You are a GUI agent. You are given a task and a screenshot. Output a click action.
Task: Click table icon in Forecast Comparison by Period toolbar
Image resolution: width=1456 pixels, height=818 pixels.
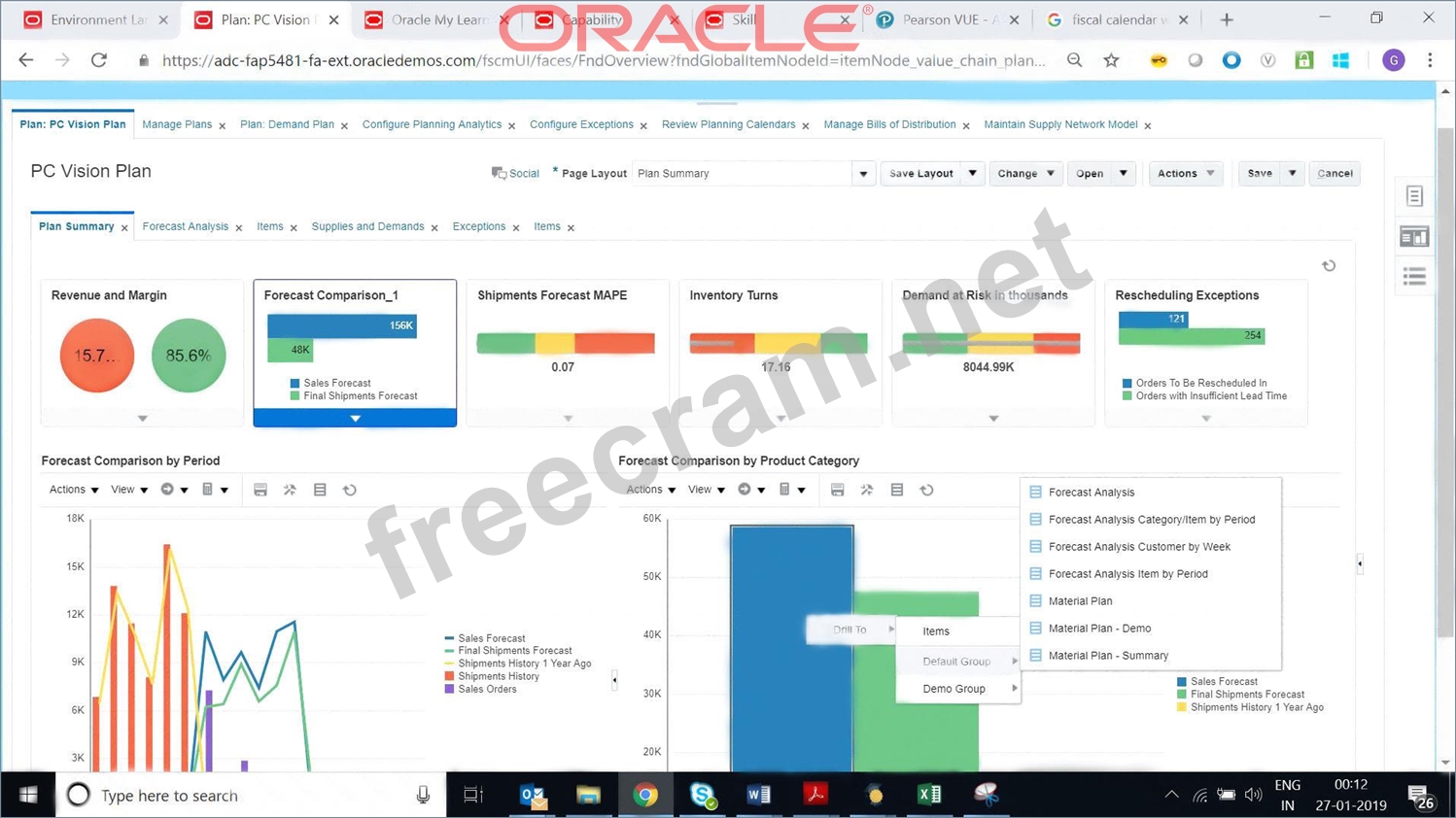click(320, 490)
